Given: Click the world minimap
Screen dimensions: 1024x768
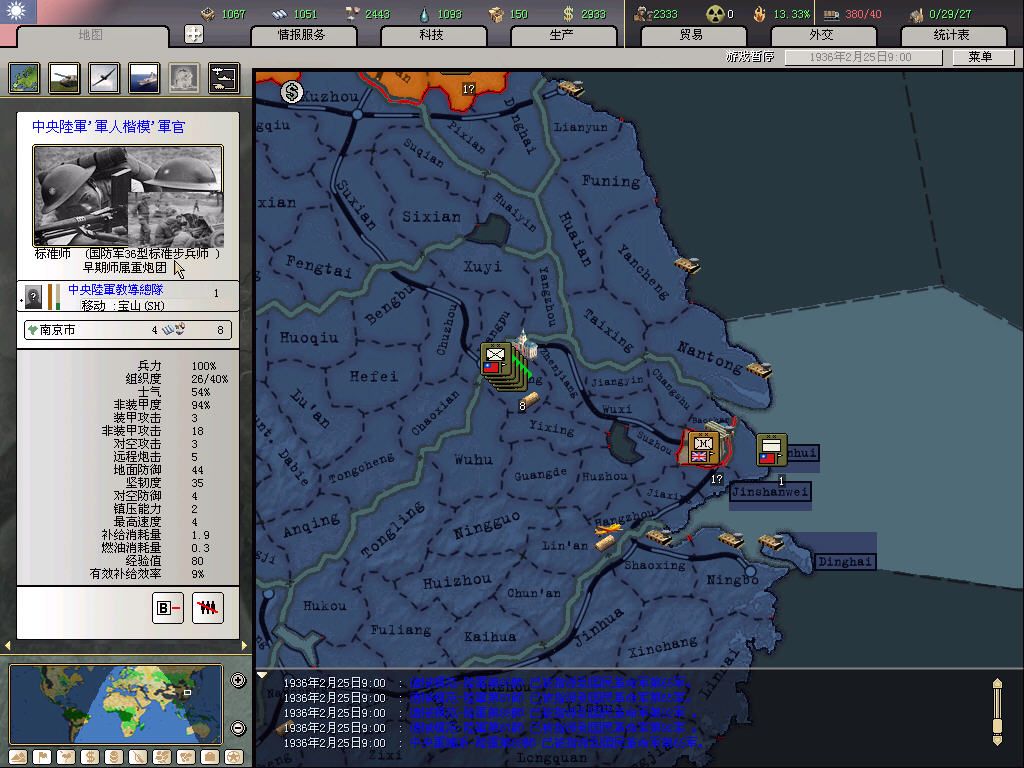Looking at the screenshot, I should (x=116, y=704).
